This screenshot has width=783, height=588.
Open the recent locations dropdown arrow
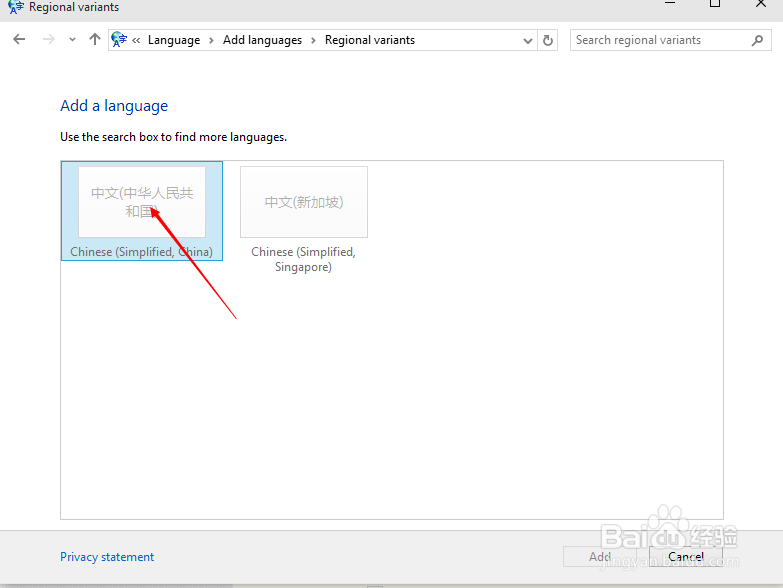click(72, 39)
